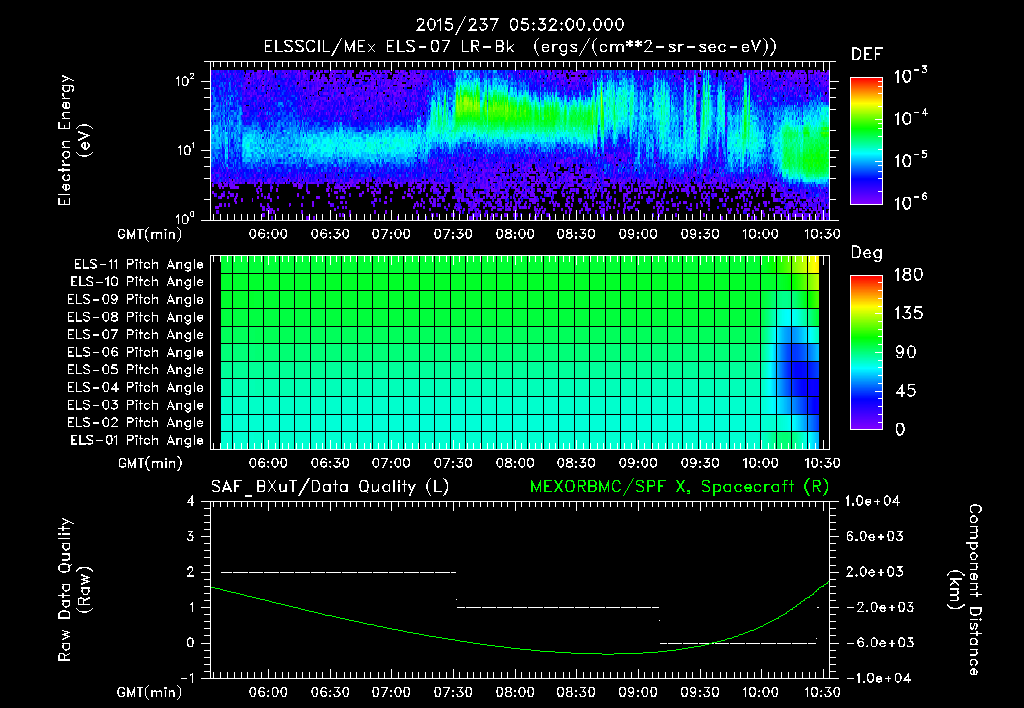This screenshot has height=708, width=1024.
Task: Click the '-1' data quality tick label
Action: click(x=187, y=678)
